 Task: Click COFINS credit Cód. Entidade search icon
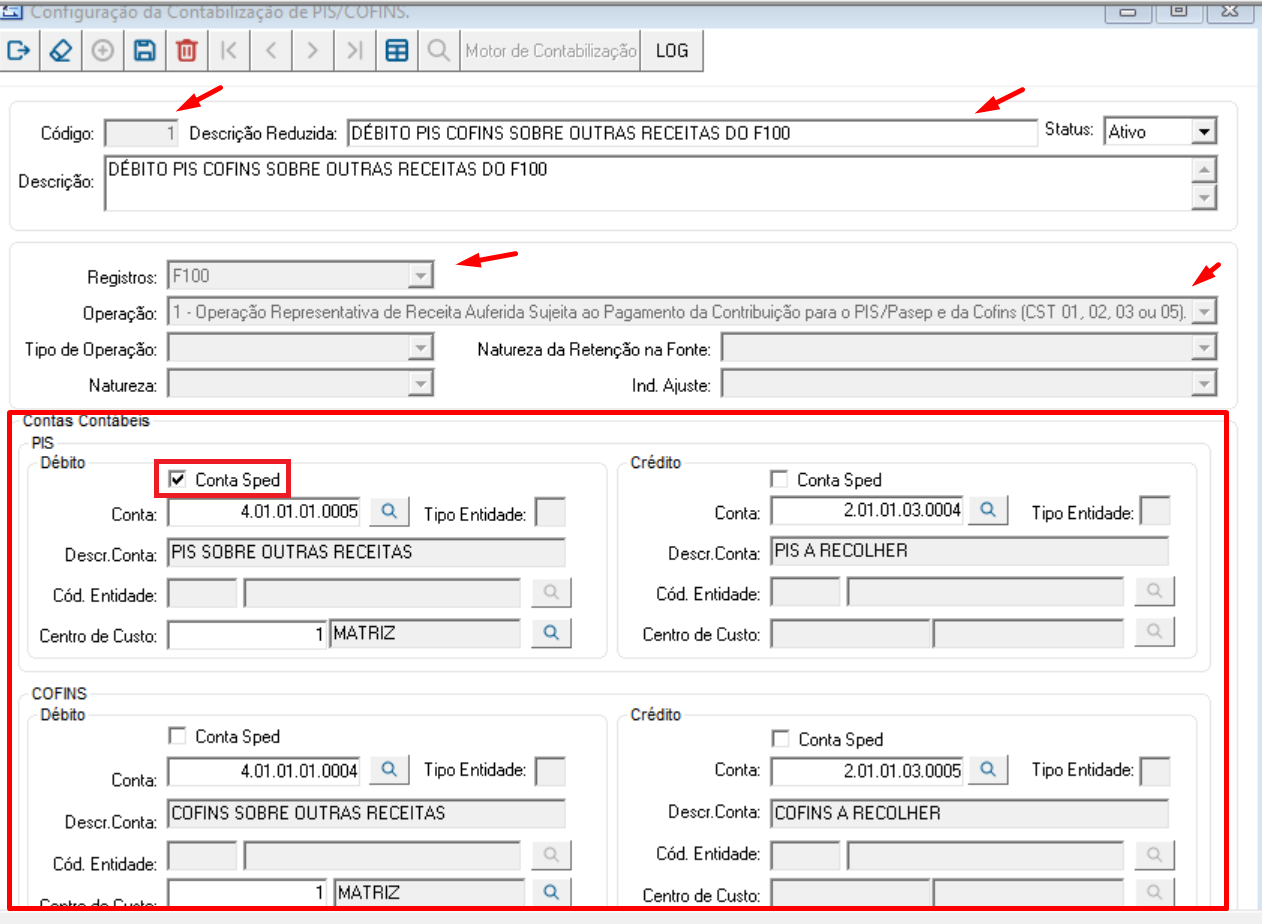1154,855
